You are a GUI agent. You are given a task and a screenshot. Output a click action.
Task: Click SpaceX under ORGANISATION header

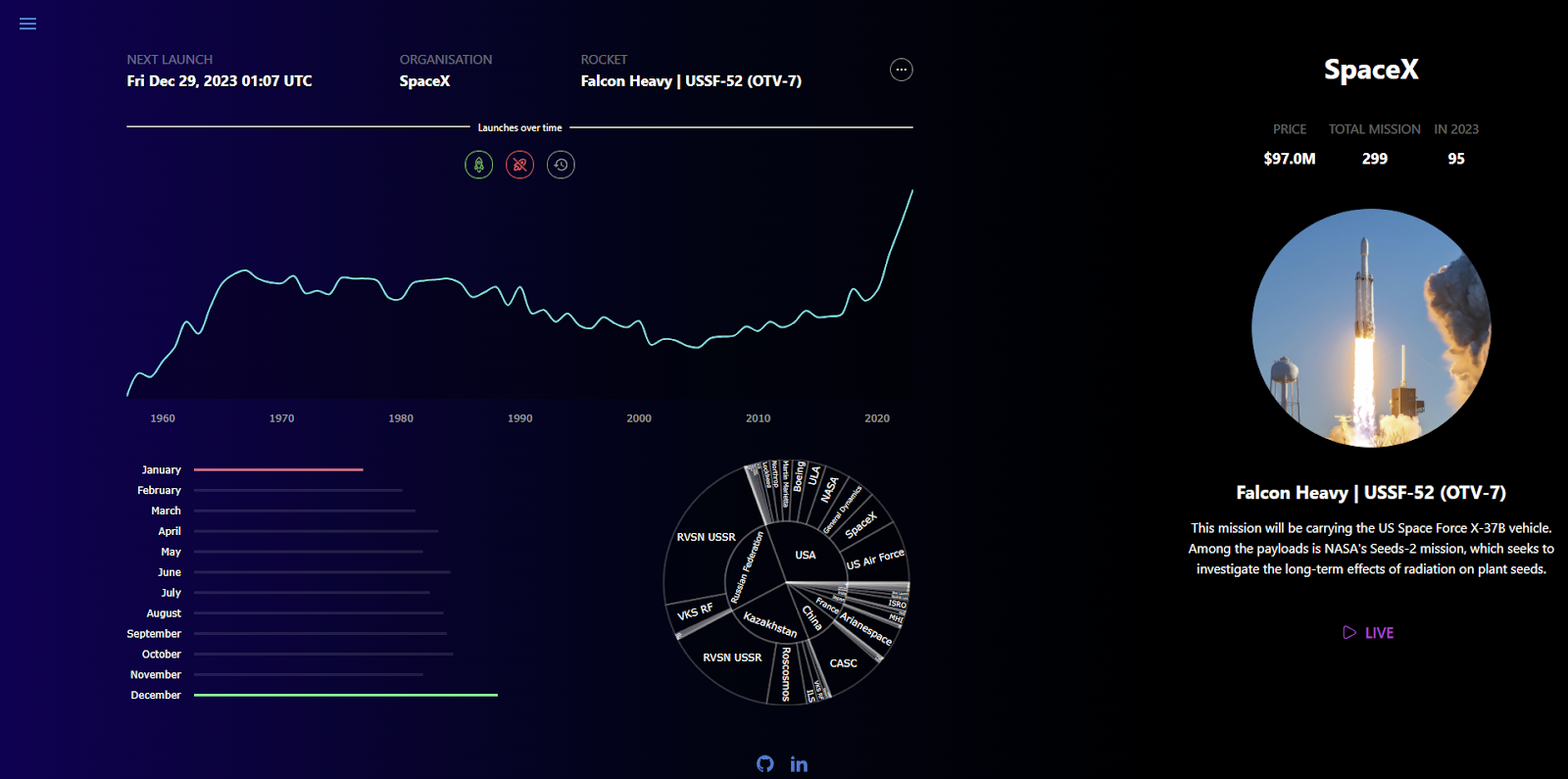coord(424,81)
